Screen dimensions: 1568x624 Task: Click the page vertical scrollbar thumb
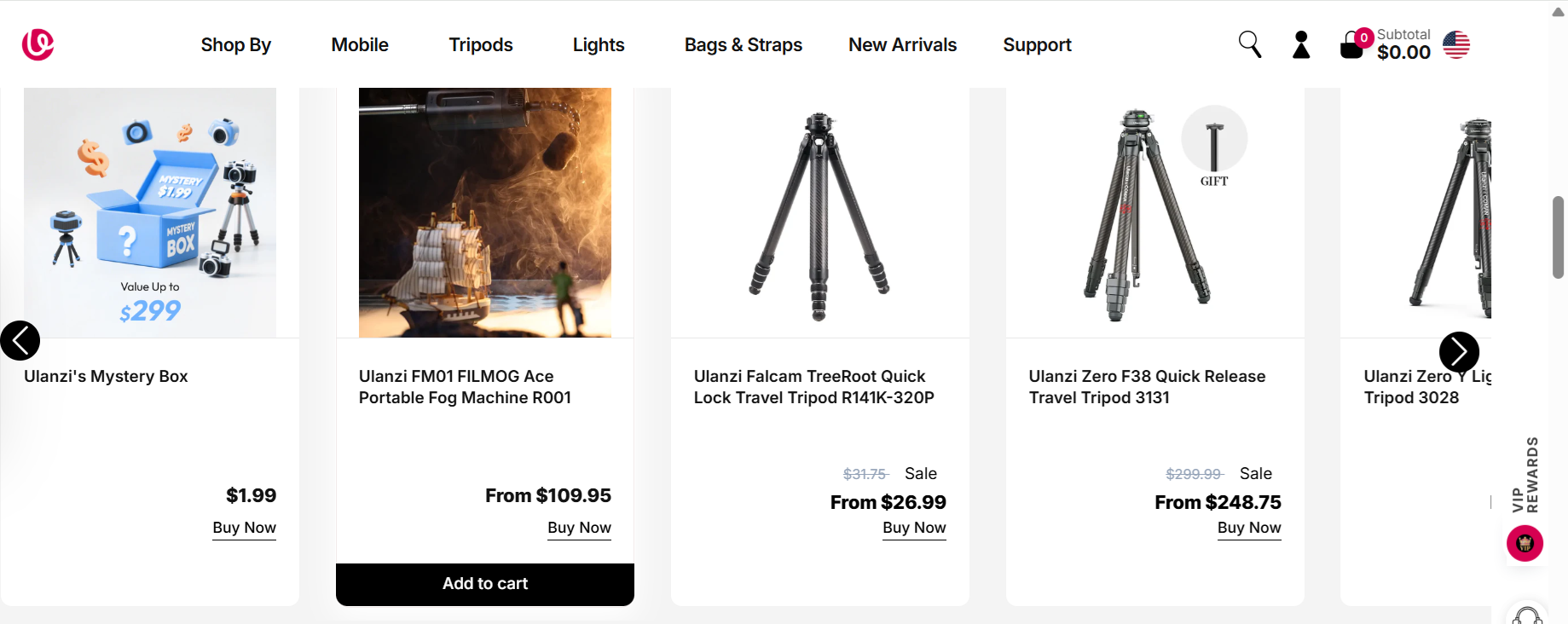(1559, 237)
